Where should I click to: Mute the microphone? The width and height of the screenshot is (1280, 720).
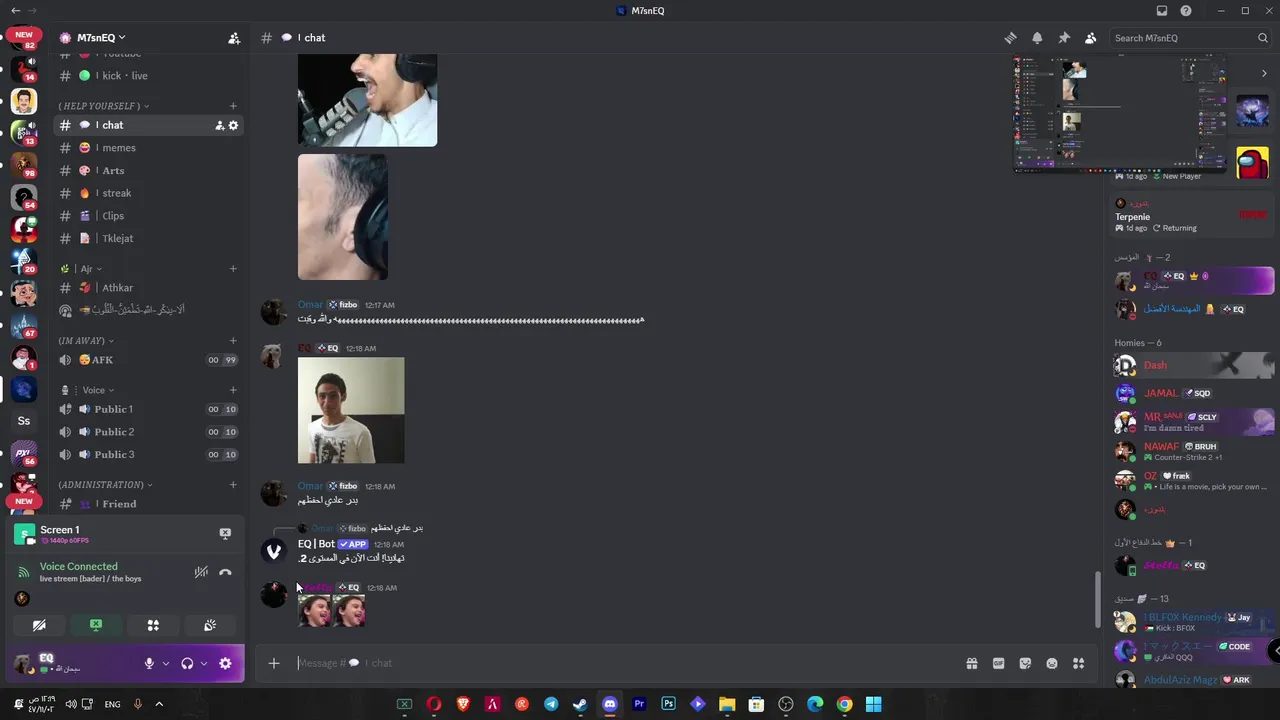click(149, 663)
